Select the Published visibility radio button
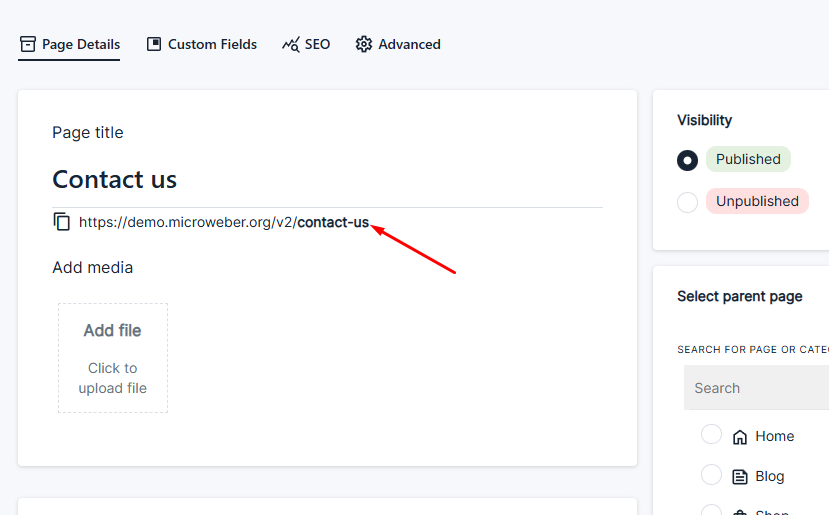Screen dimensions: 829x515 coord(687,160)
